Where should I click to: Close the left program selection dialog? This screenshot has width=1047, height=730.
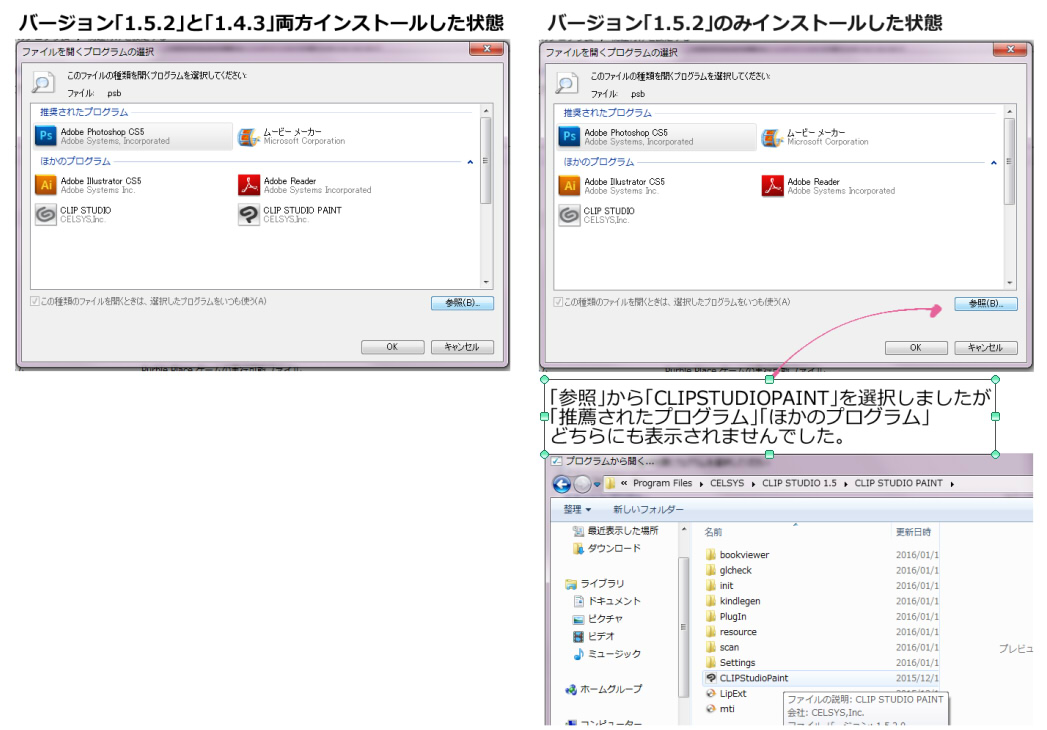point(487,49)
